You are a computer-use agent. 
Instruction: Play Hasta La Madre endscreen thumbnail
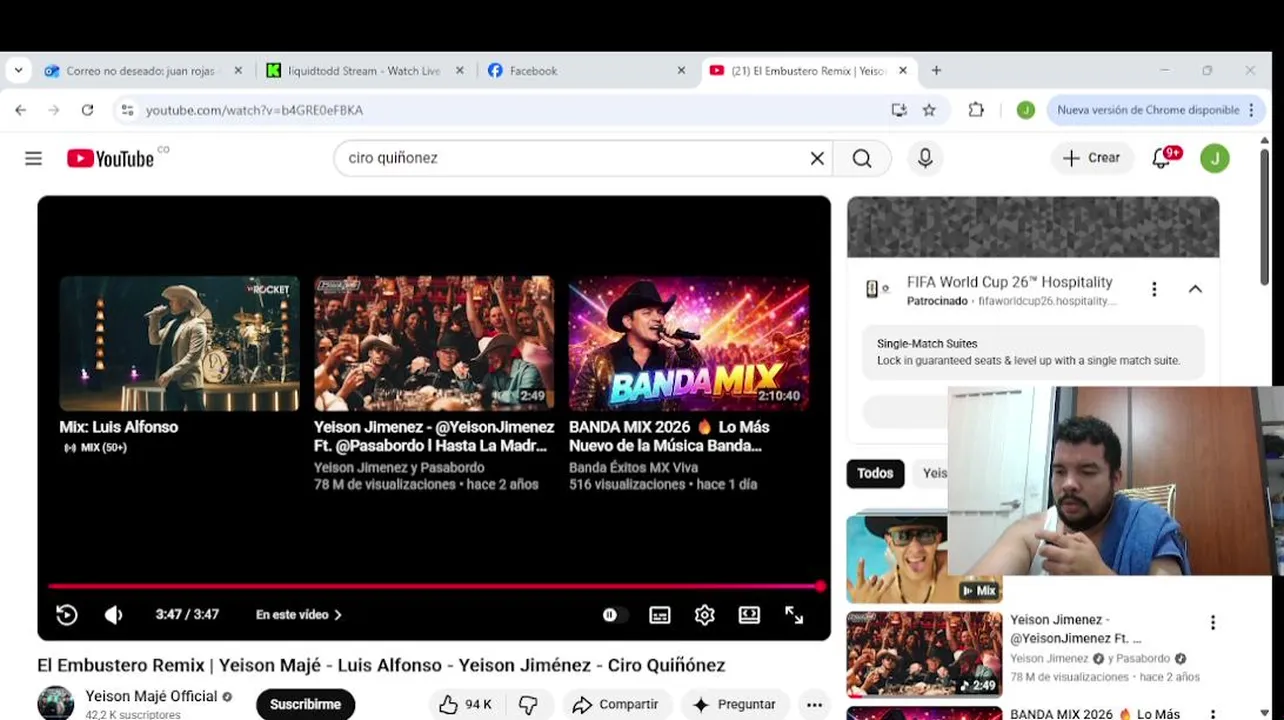(x=434, y=344)
